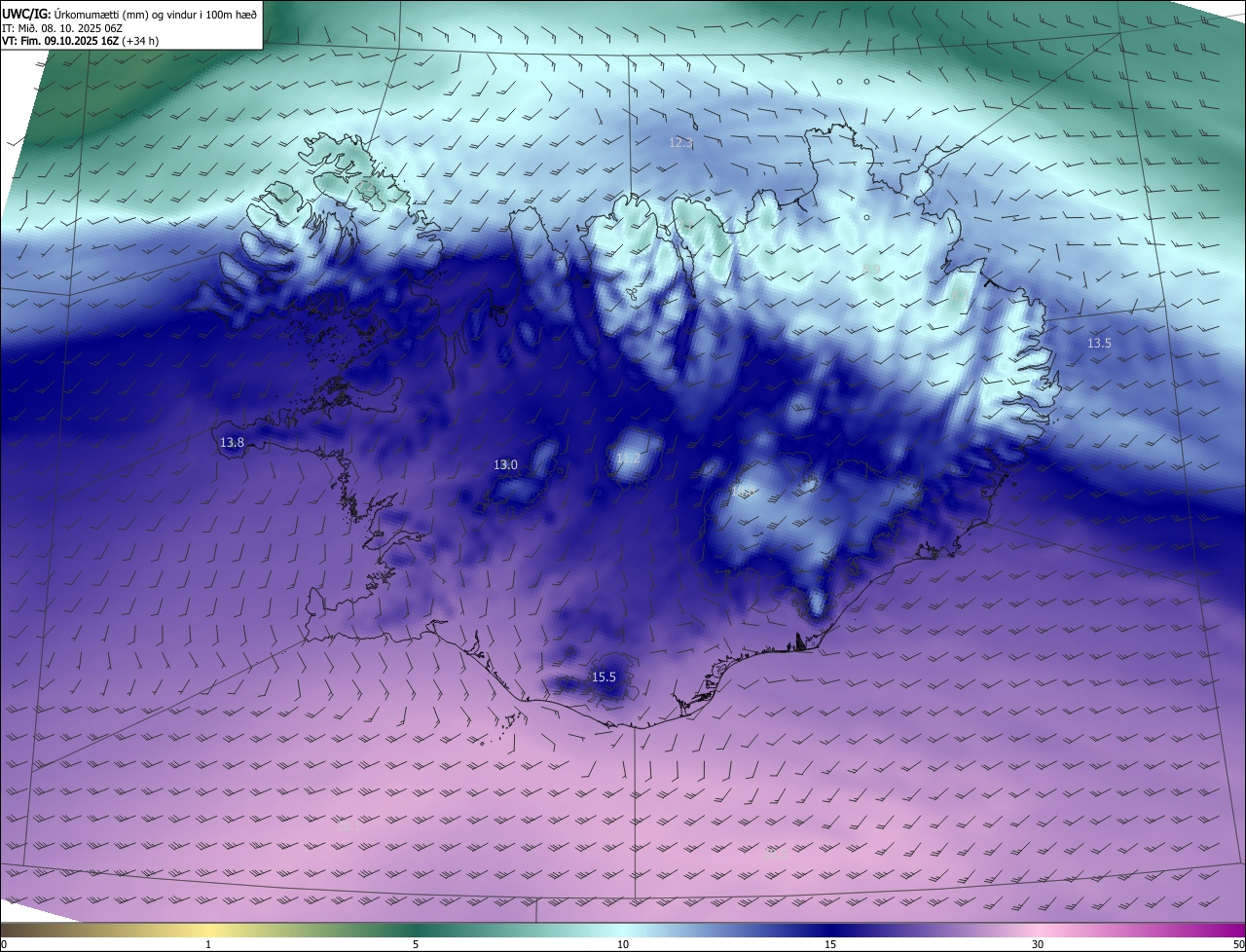
Task: Click the 13.5 value label on the map
Action: pyautogui.click(x=1099, y=344)
